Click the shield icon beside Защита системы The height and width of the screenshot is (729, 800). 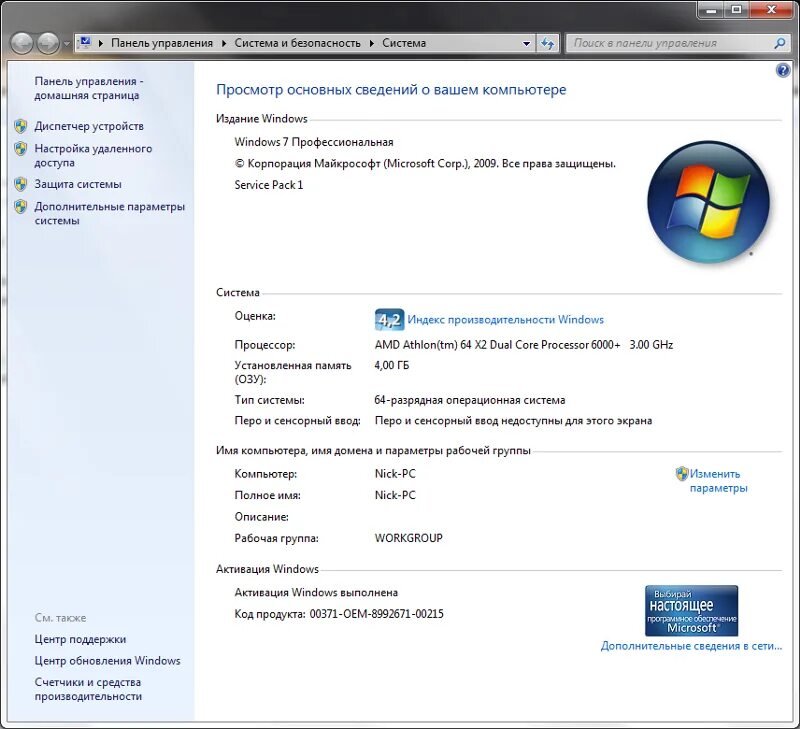coord(21,184)
